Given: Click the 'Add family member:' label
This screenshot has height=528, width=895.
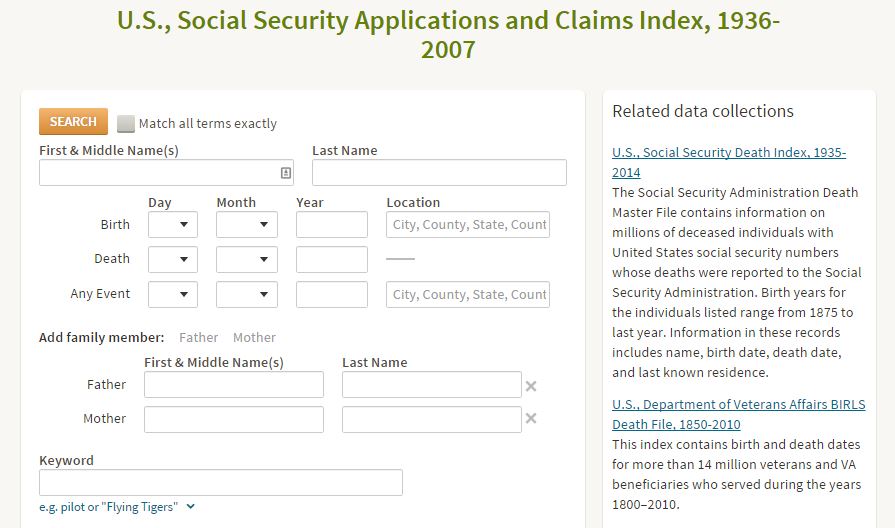Looking at the screenshot, I should click(x=102, y=337).
